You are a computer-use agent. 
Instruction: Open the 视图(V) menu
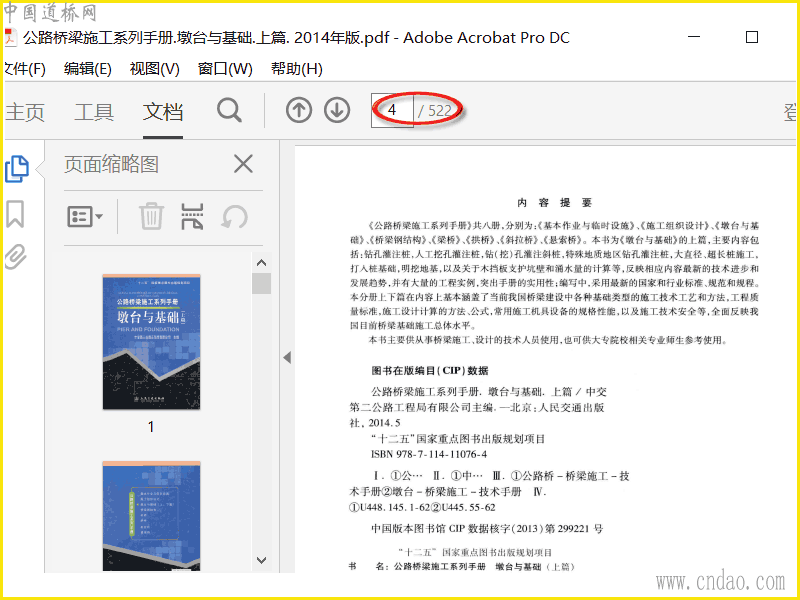click(155, 68)
